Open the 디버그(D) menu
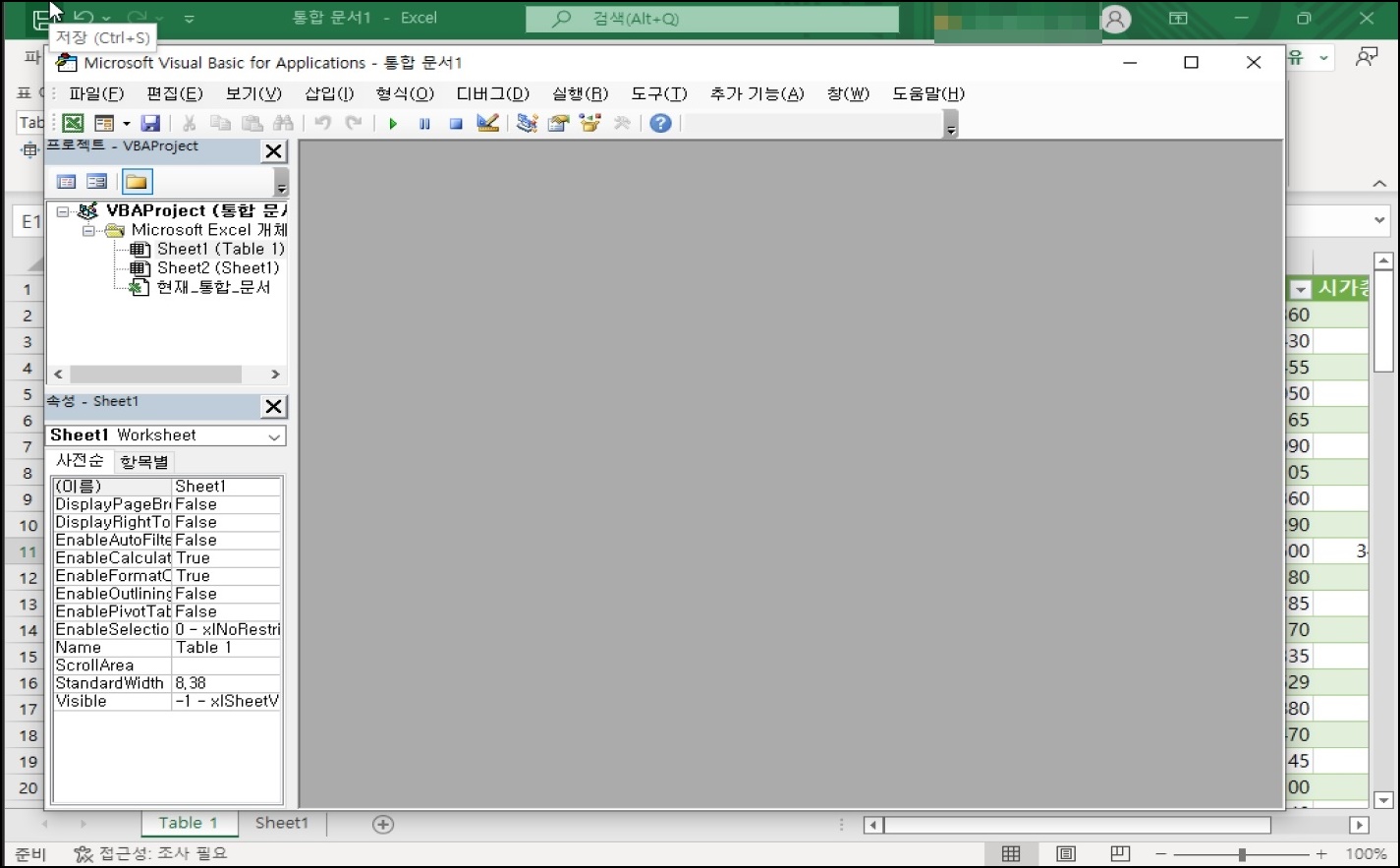Screen dimensions: 1400x868 (x=492, y=93)
